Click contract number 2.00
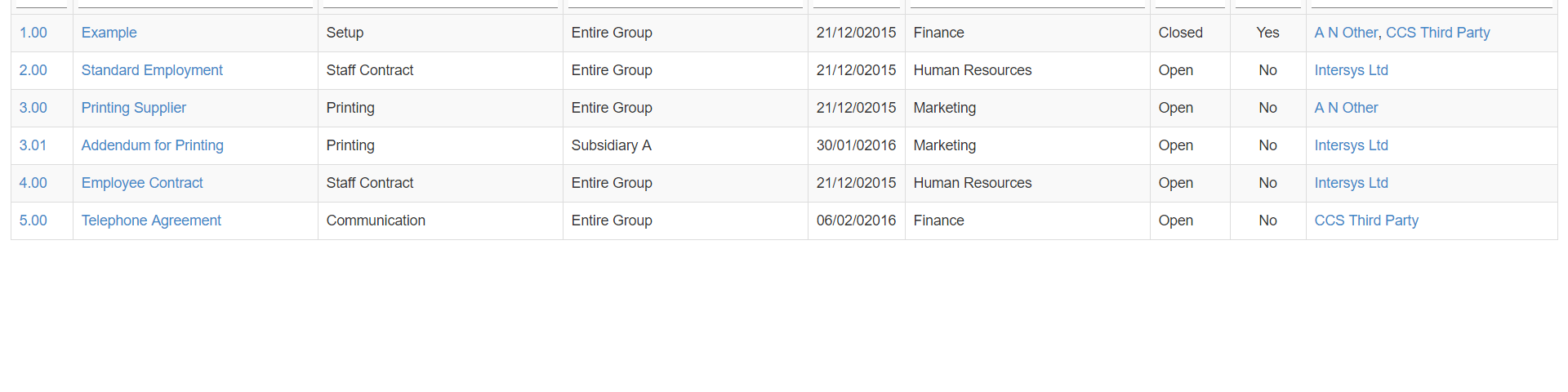 tap(33, 70)
